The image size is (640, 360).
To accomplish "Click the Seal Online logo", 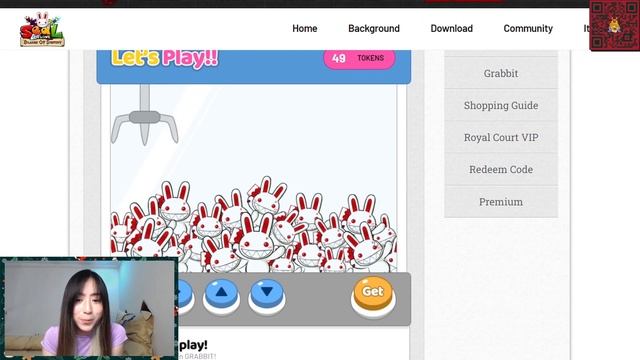I will pos(42,29).
